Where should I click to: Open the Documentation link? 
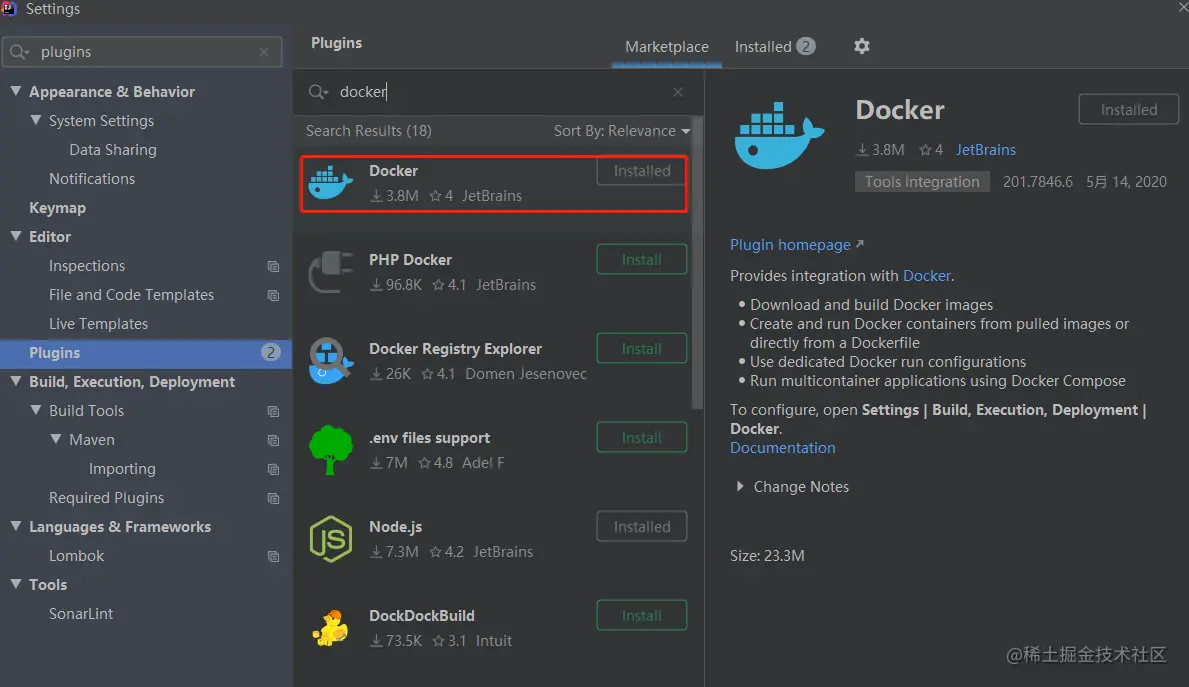point(782,448)
